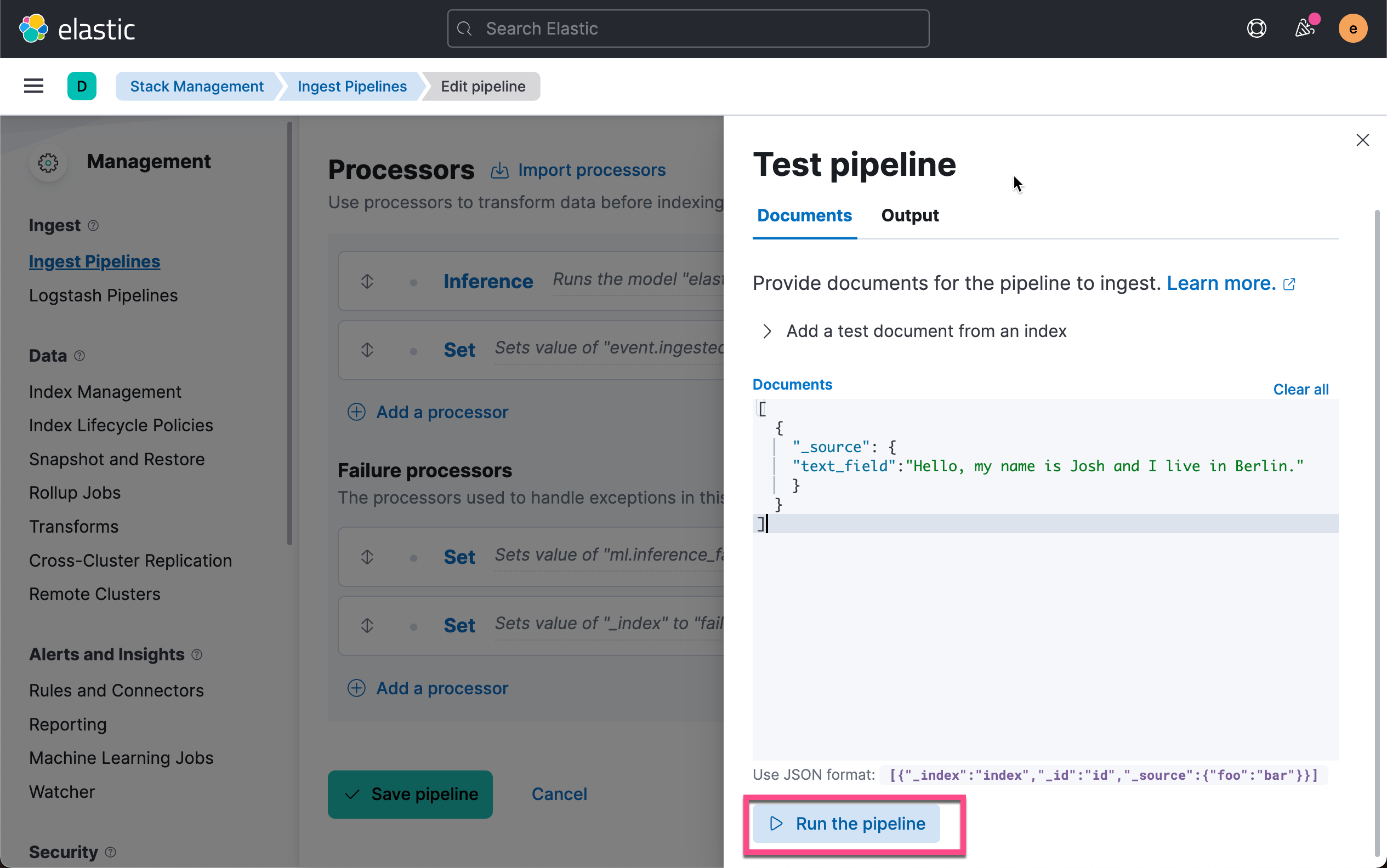Viewport: 1387px width, 868px height.
Task: Click drag handle icon on Inference processor
Action: click(367, 281)
